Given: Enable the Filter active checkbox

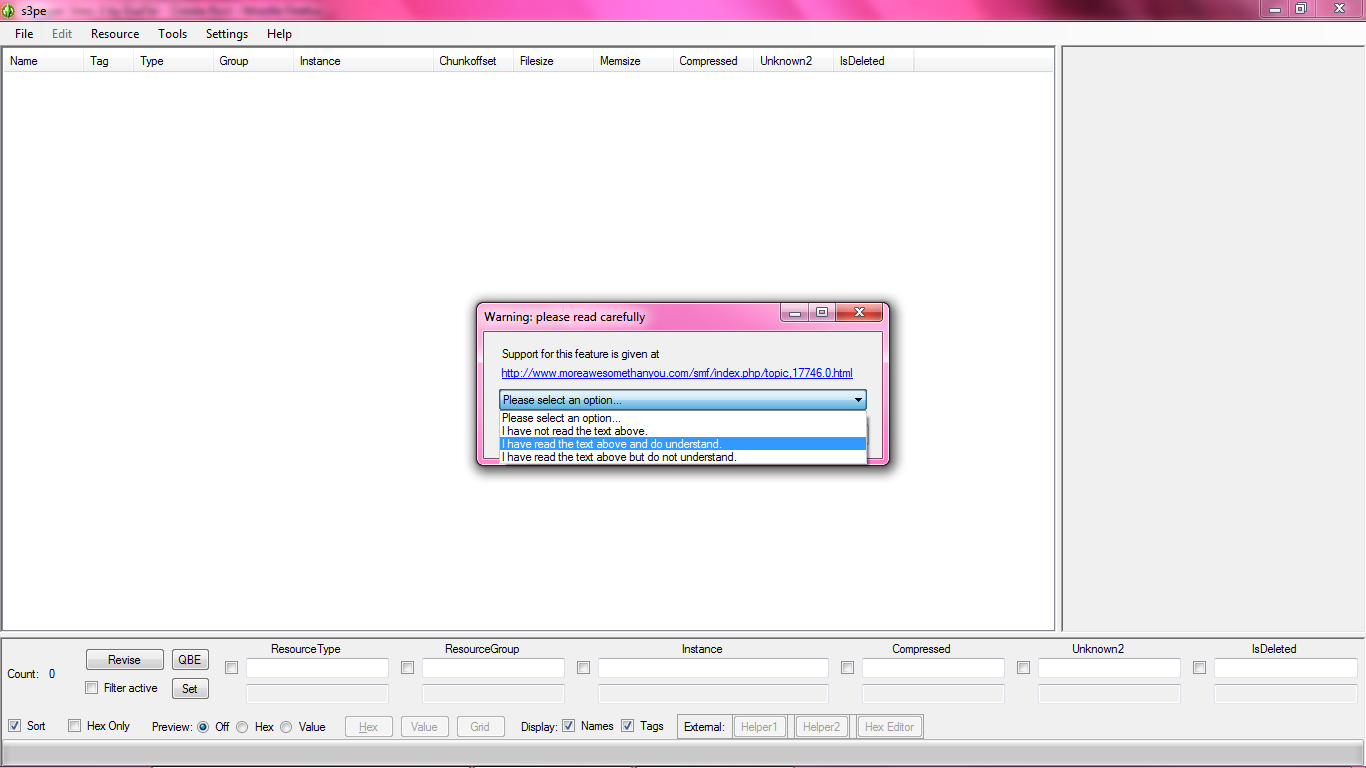Looking at the screenshot, I should point(91,688).
